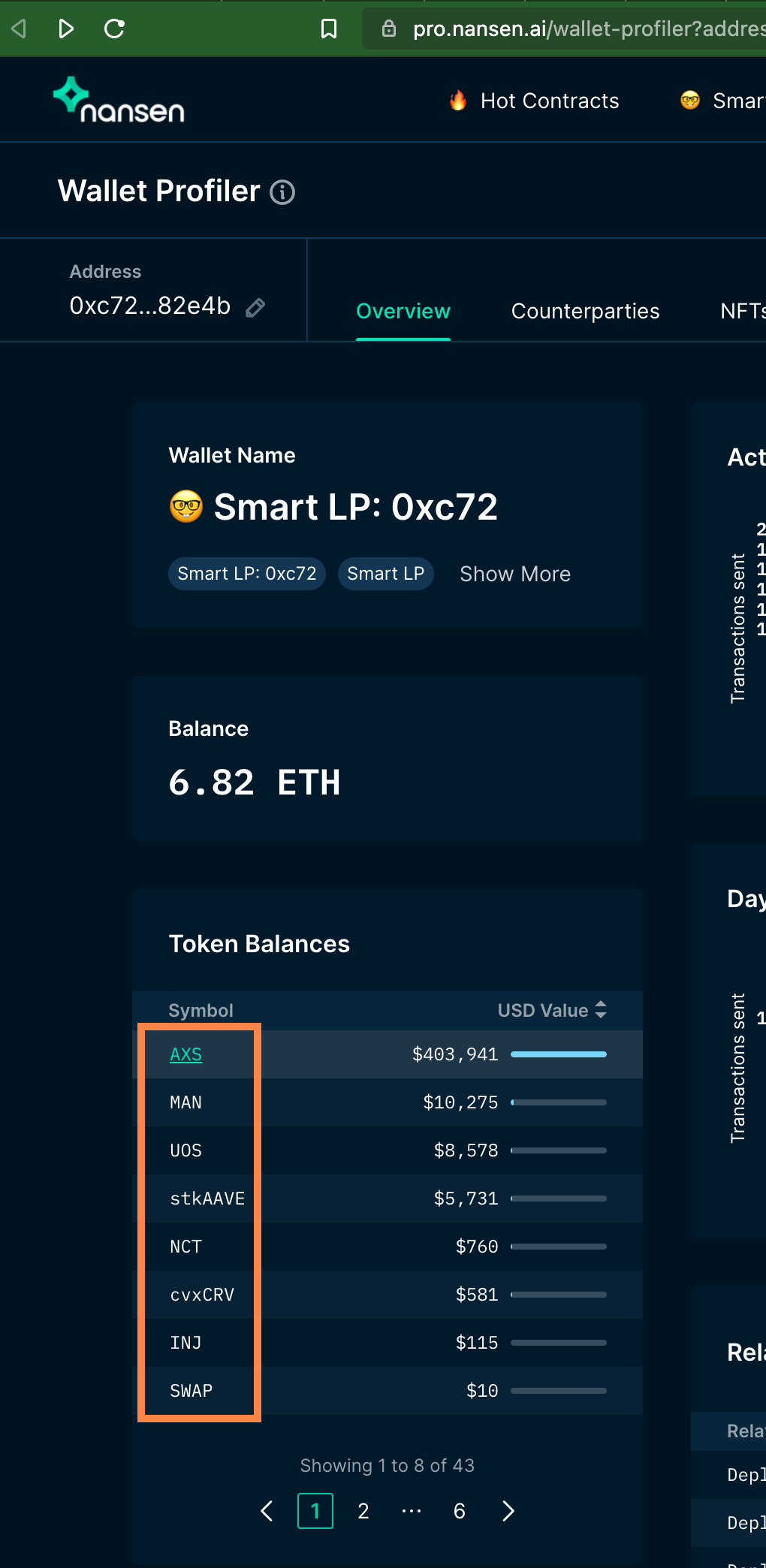Open the AXS token link
Screen dimensions: 766x1568
[185, 1054]
